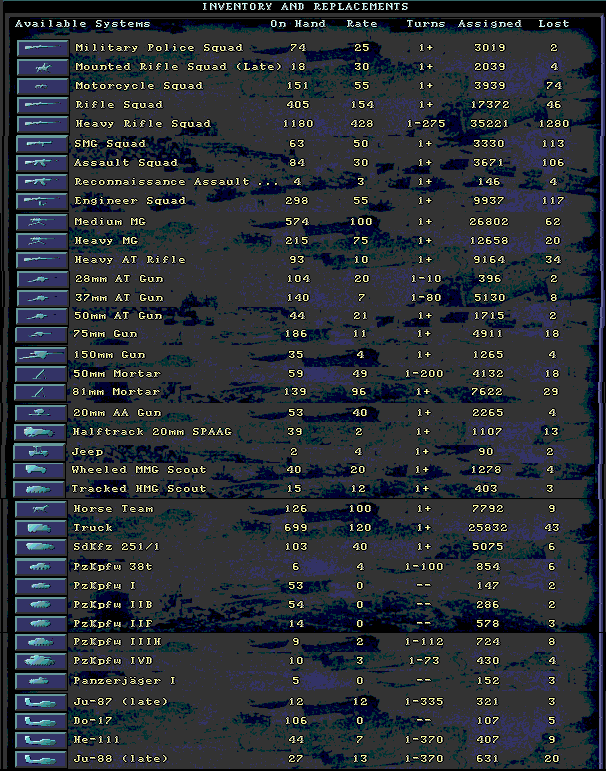The height and width of the screenshot is (771, 606).
Task: Click the PzKpfw IIF tank icon
Action: tap(41, 623)
